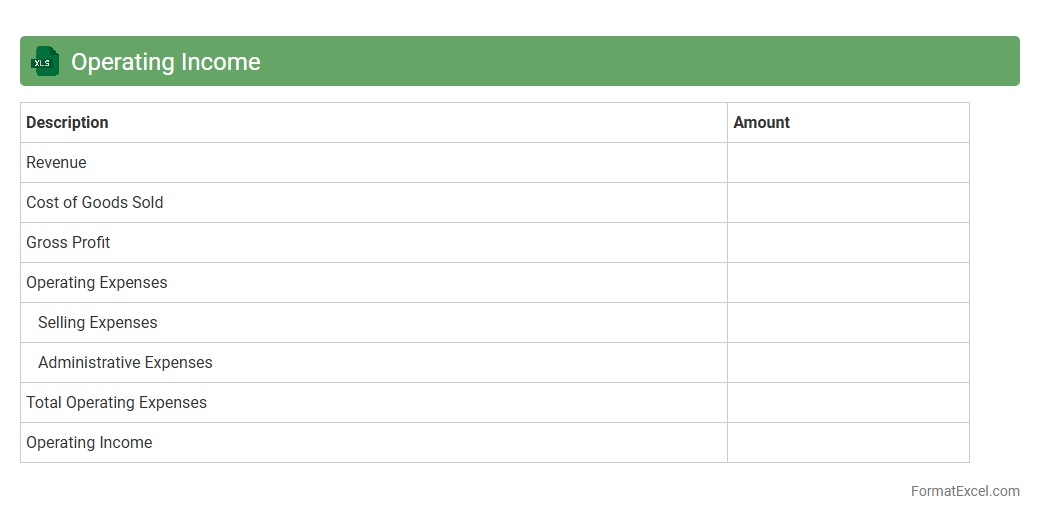Select the Total Operating Expenses amount cell
This screenshot has width=1040, height=520.
coord(848,403)
